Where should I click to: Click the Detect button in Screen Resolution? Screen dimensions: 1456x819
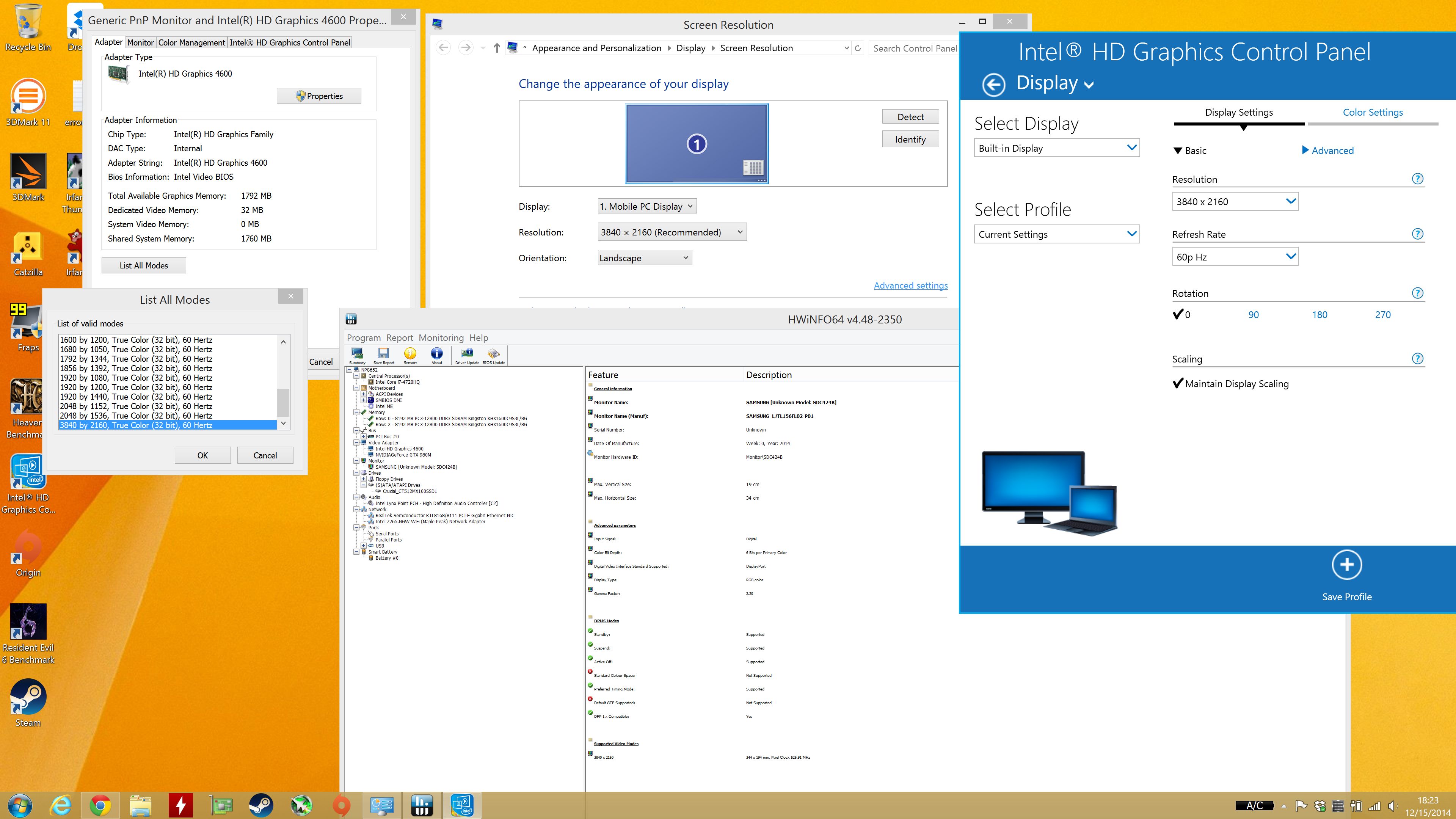pos(910,116)
